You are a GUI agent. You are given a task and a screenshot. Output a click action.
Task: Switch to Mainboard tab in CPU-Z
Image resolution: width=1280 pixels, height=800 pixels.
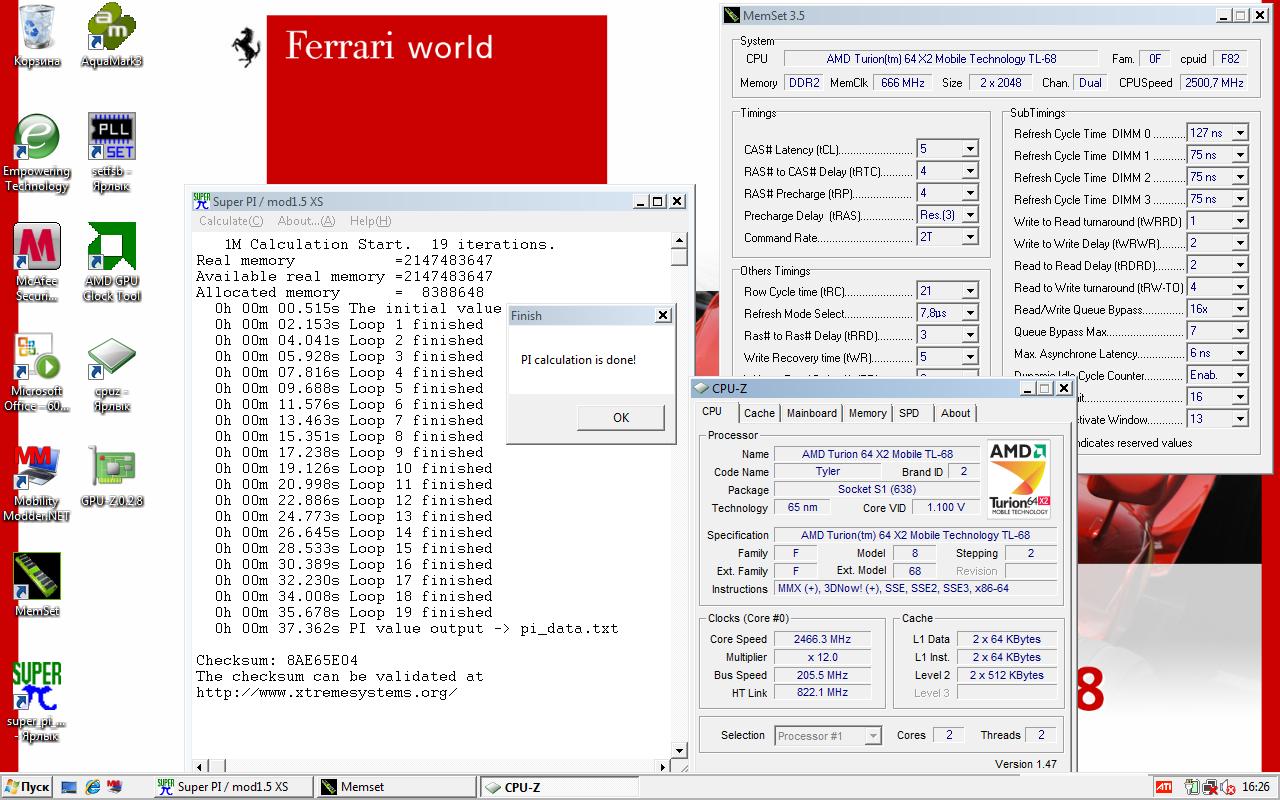click(812, 413)
